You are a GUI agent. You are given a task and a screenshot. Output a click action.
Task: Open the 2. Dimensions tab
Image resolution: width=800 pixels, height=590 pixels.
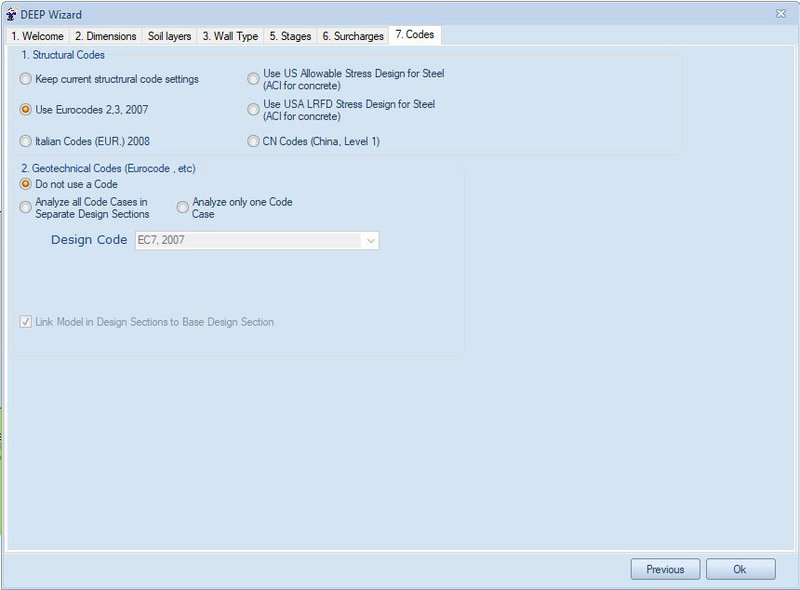coord(106,36)
